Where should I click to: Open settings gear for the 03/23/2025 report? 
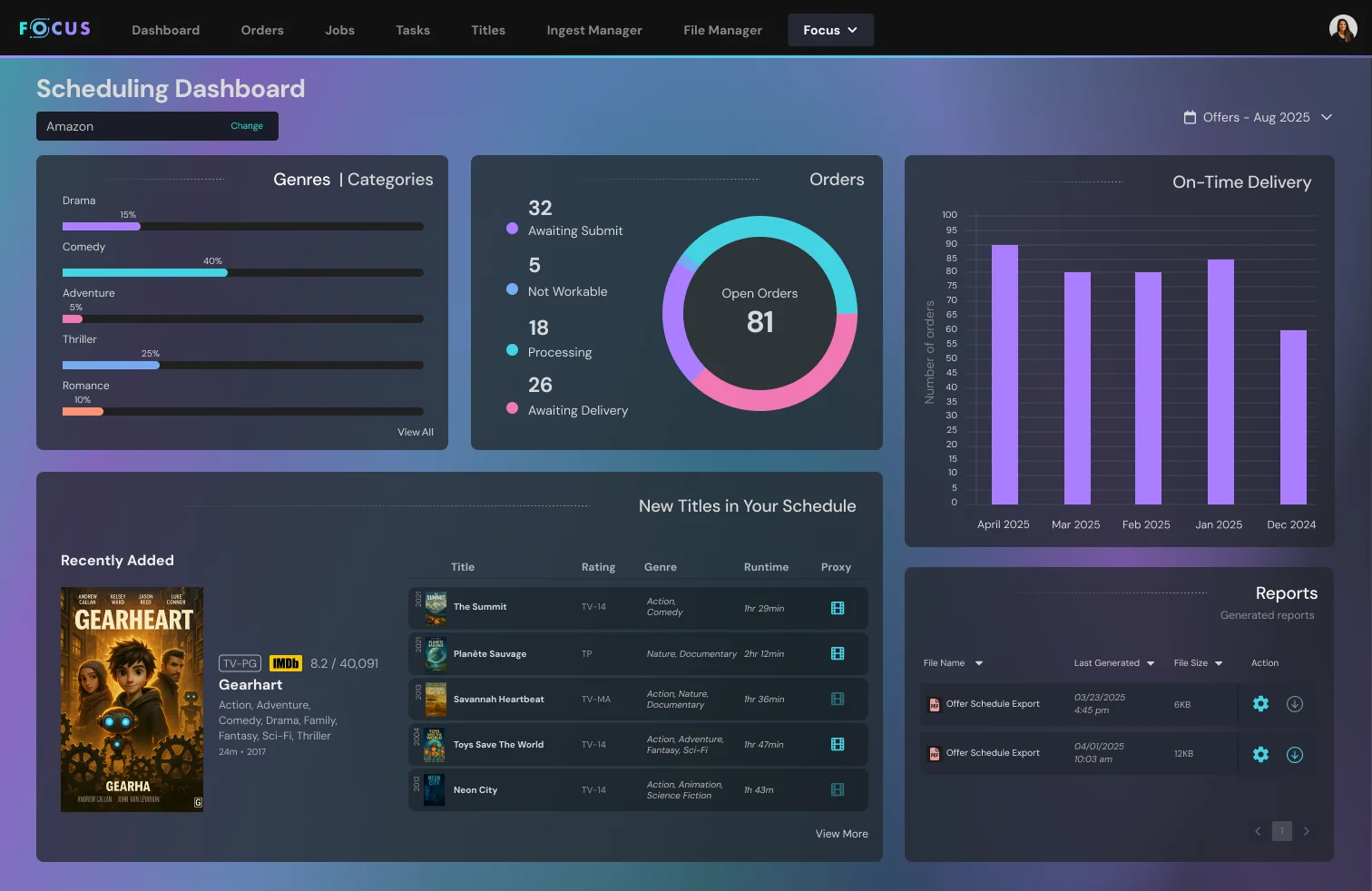tap(1260, 704)
